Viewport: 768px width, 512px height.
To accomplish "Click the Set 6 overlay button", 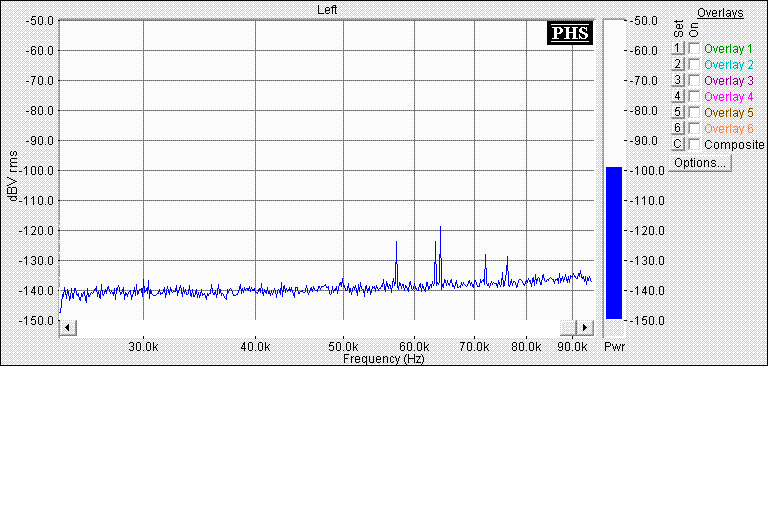I will (677, 128).
